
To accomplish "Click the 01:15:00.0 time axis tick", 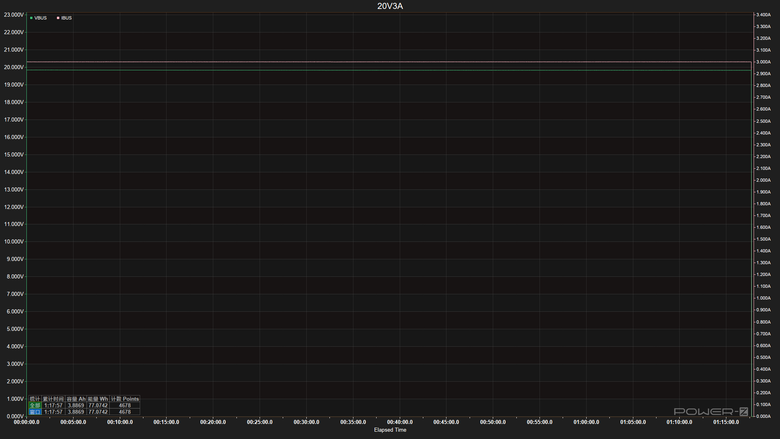I will 726,422.
